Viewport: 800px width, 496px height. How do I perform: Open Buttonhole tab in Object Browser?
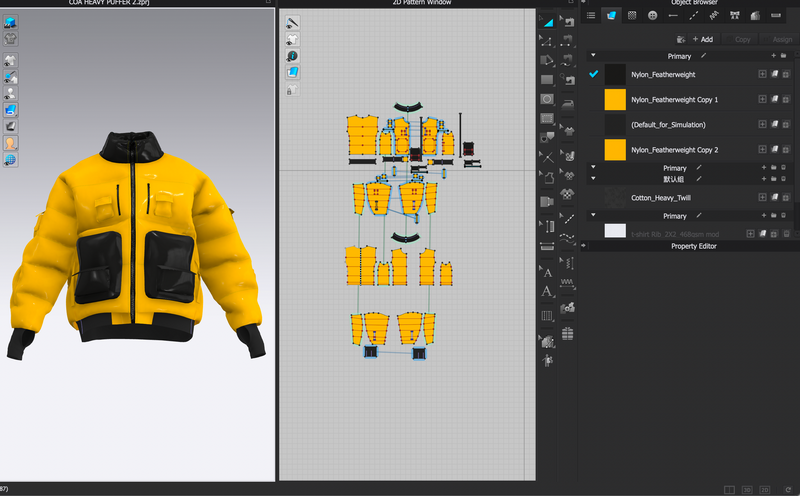[673, 15]
